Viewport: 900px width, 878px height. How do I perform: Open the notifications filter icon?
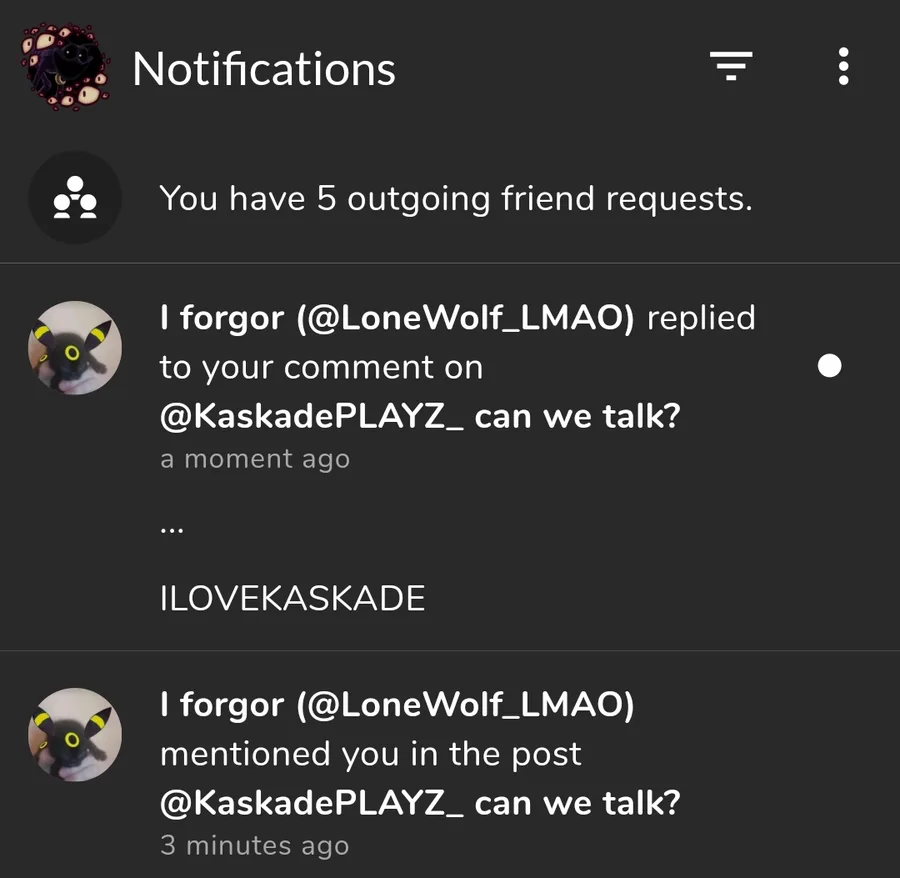[x=731, y=66]
